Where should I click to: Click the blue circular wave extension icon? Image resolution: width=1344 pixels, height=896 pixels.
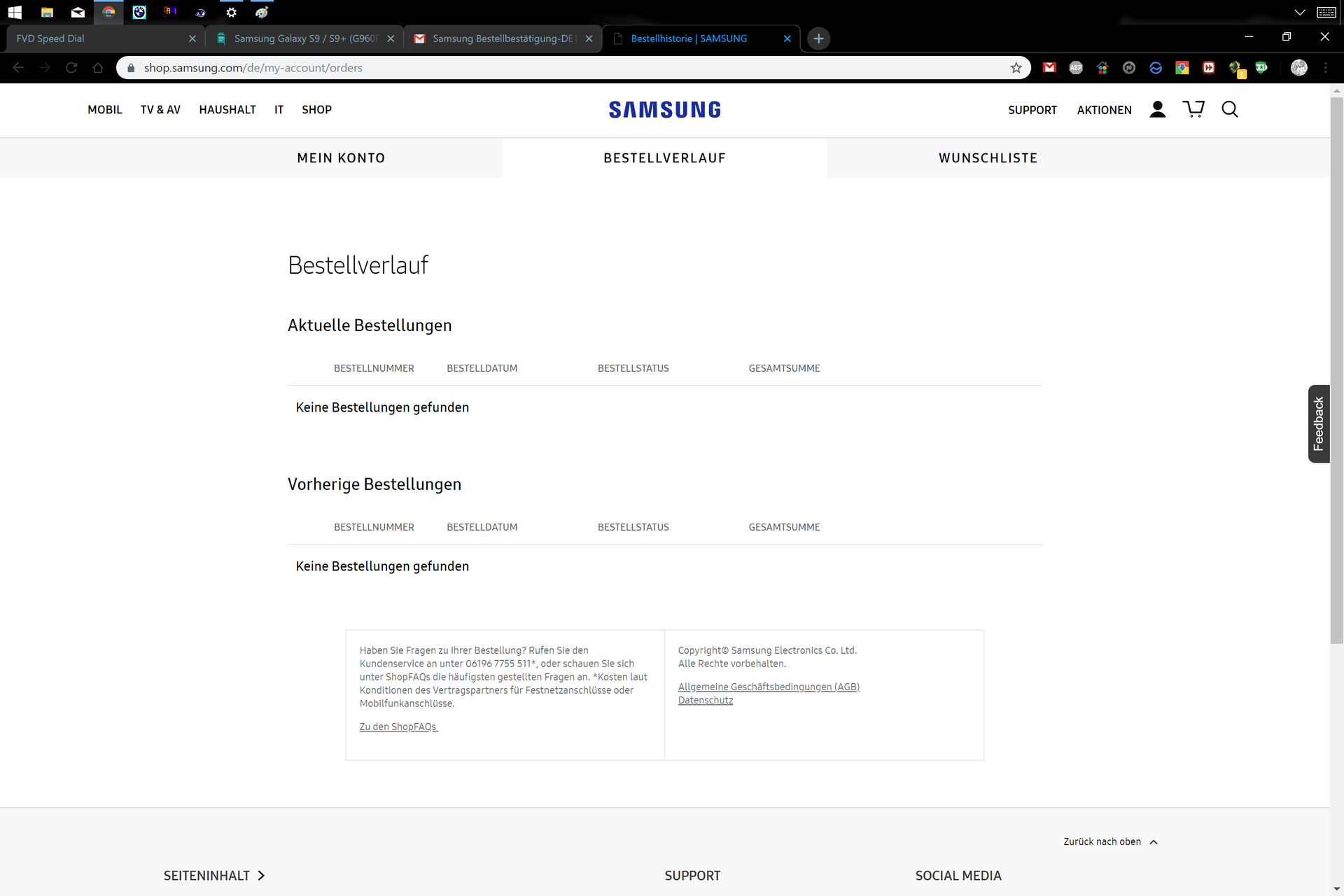[x=1156, y=68]
